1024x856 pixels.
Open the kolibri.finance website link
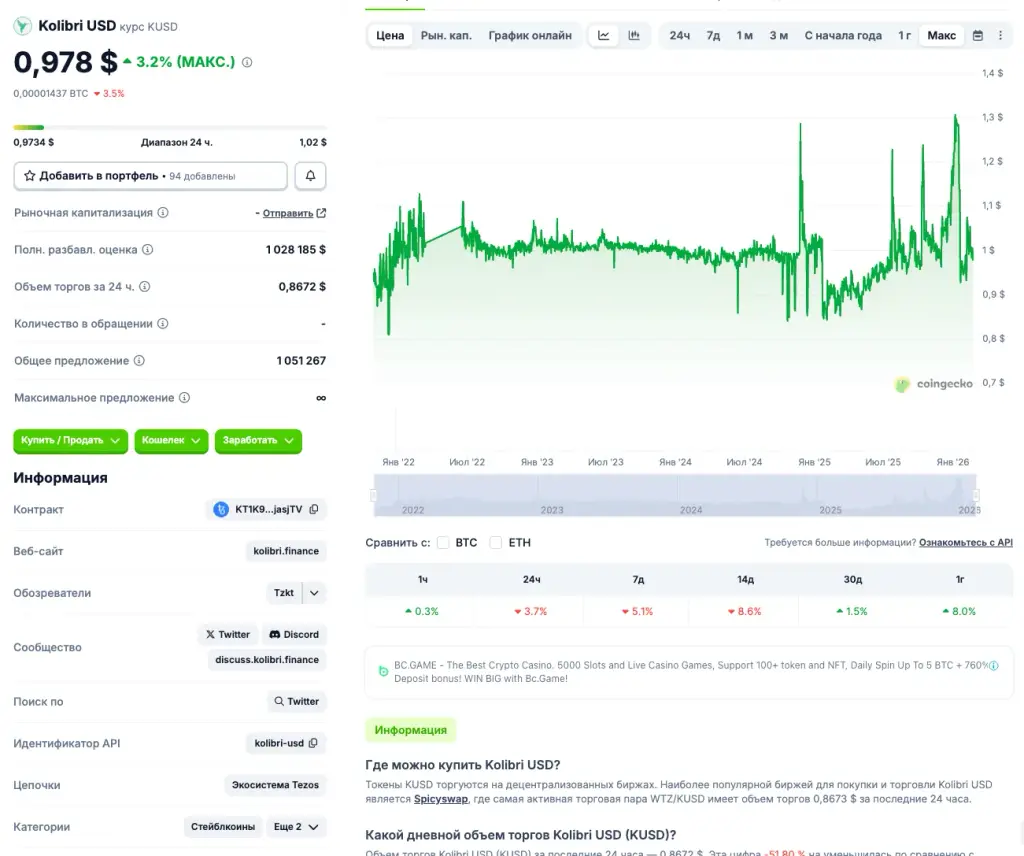pos(286,551)
